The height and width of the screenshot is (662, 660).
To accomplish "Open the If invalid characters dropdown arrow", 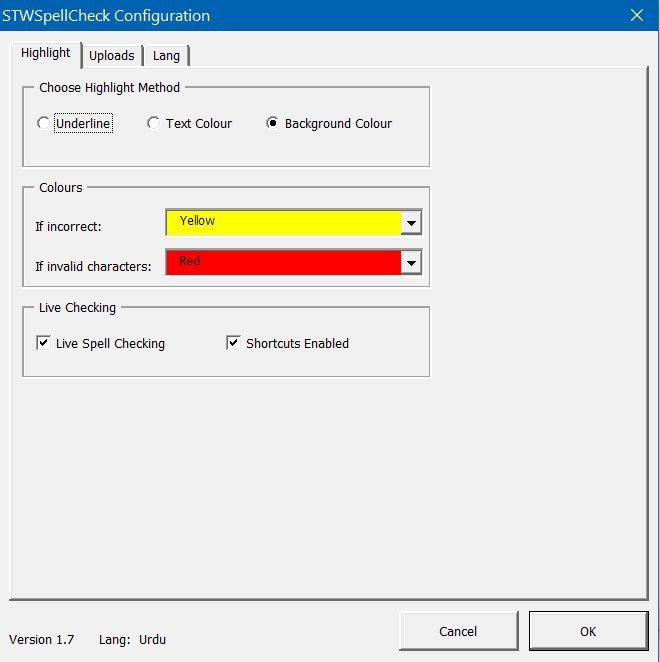I will point(410,263).
